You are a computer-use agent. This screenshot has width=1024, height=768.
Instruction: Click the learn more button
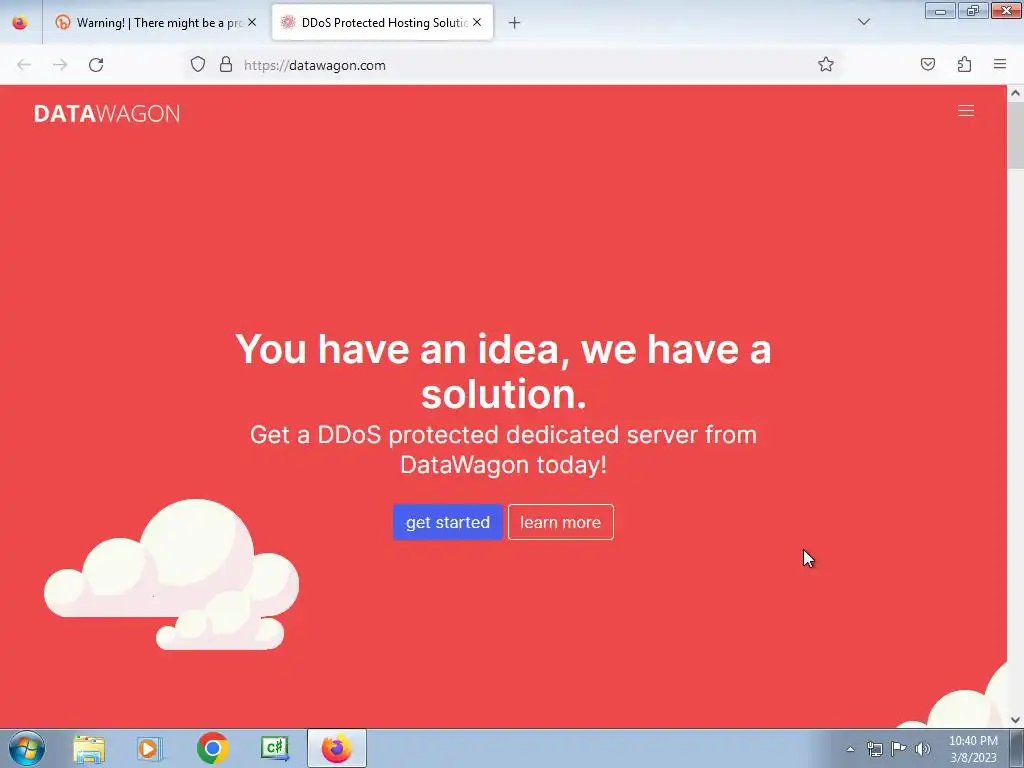[x=560, y=522]
